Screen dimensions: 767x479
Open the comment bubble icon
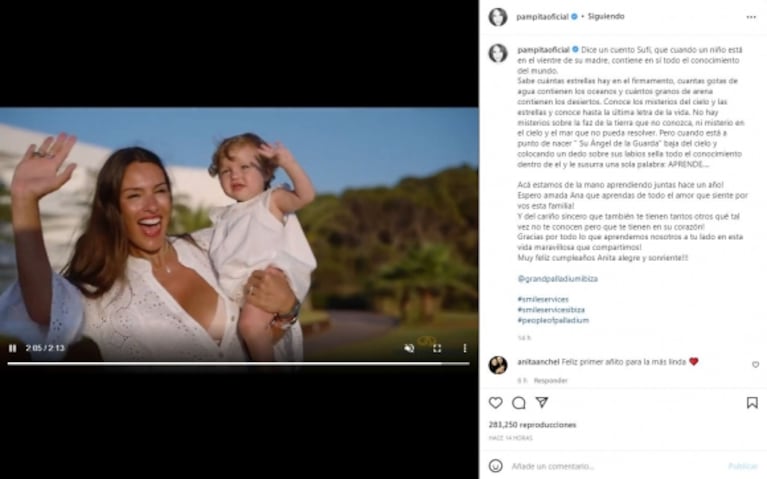pos(519,403)
